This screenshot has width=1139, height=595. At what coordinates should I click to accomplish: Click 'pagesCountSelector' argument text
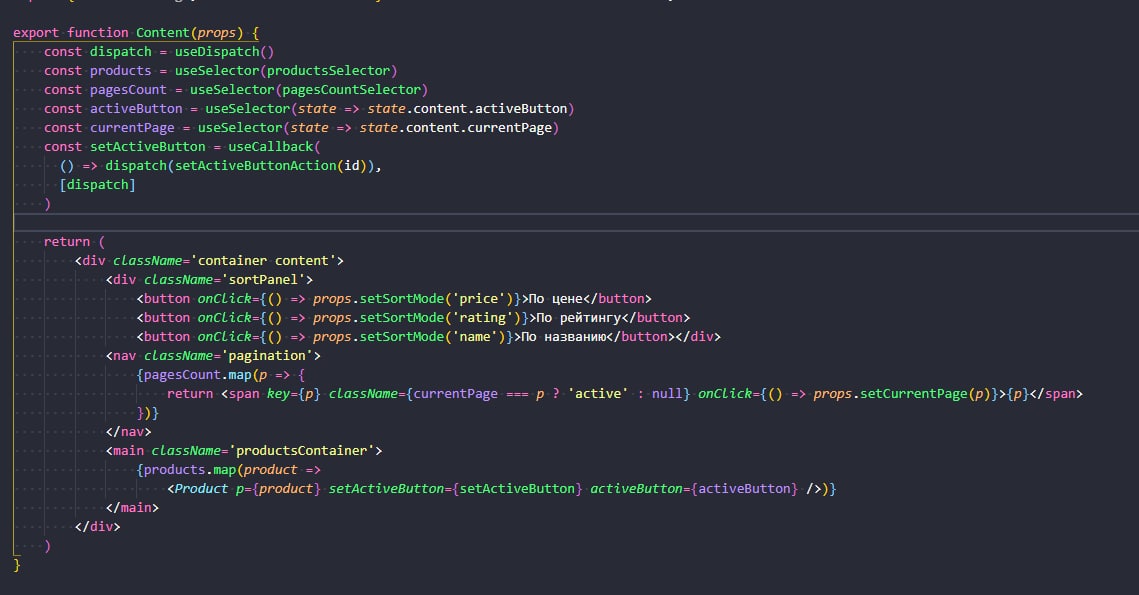pos(352,89)
